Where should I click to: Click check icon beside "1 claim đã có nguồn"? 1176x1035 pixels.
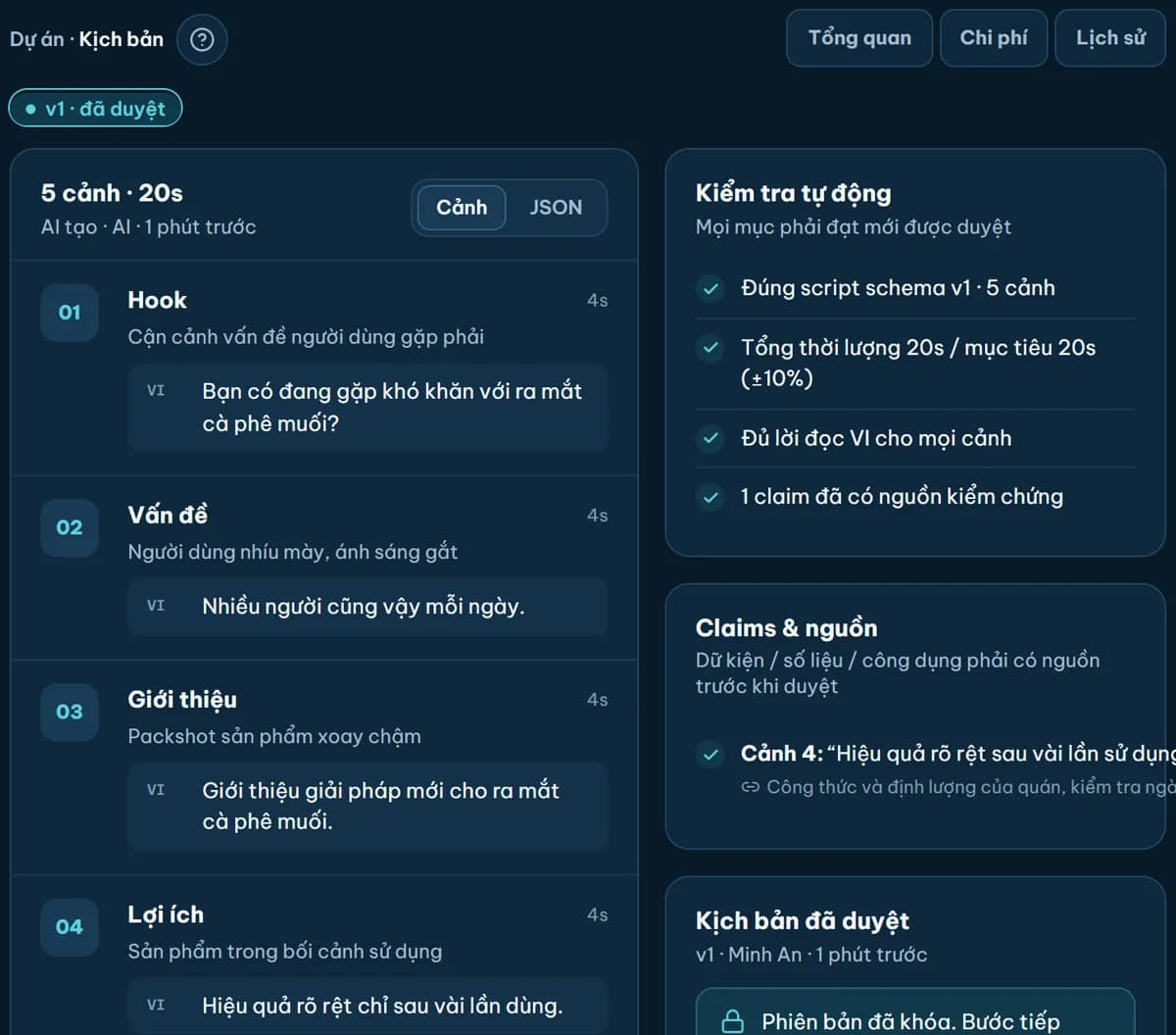point(710,497)
